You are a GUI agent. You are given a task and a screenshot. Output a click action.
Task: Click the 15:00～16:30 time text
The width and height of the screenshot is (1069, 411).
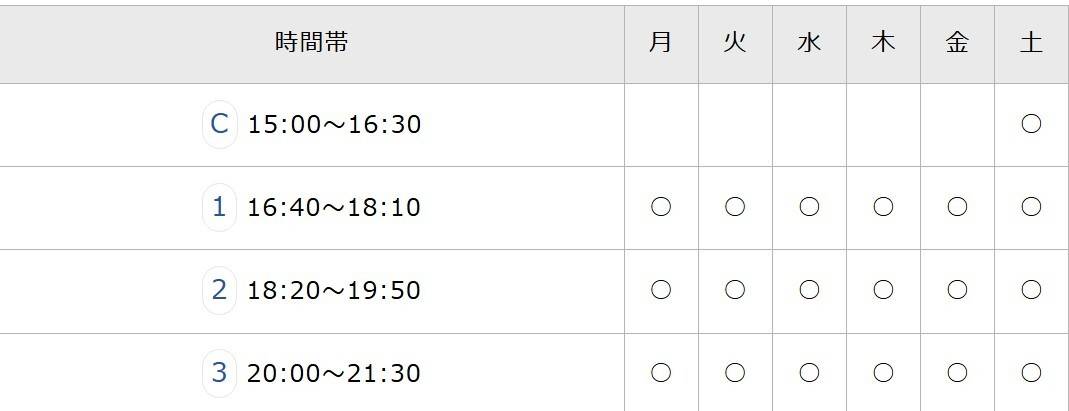[x=334, y=125]
